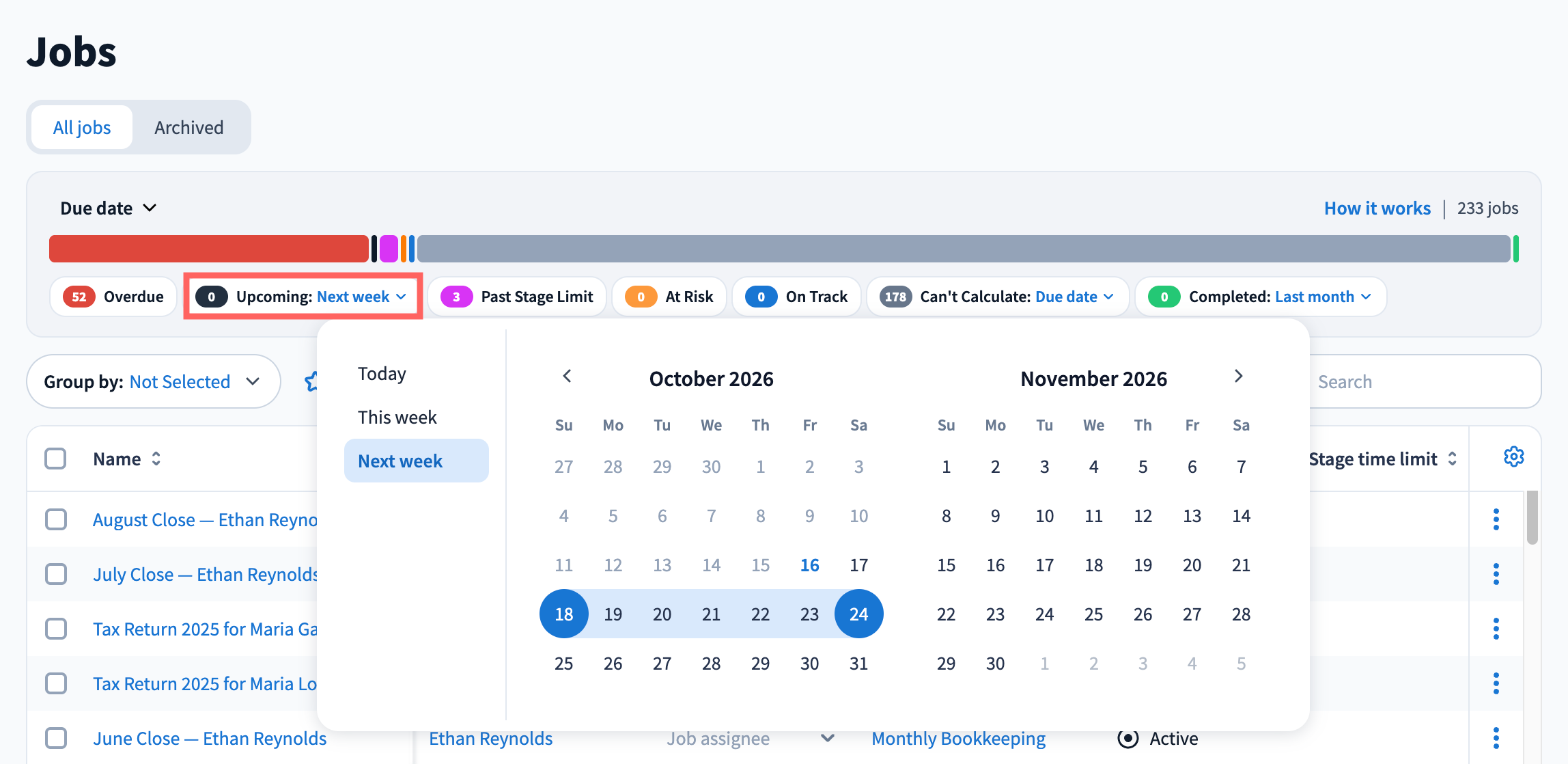Choose the Next week preset option
Screen dimensions: 1568x764
[x=417, y=461]
